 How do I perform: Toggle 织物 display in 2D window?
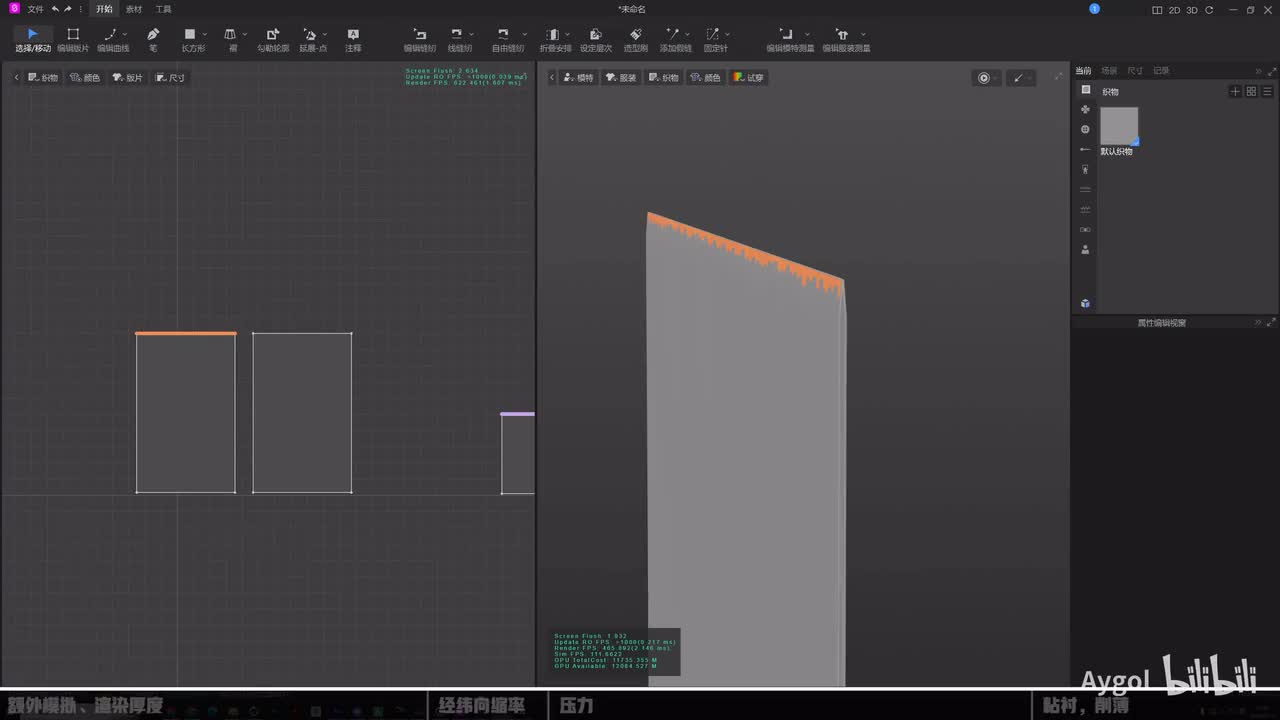pyautogui.click(x=43, y=77)
